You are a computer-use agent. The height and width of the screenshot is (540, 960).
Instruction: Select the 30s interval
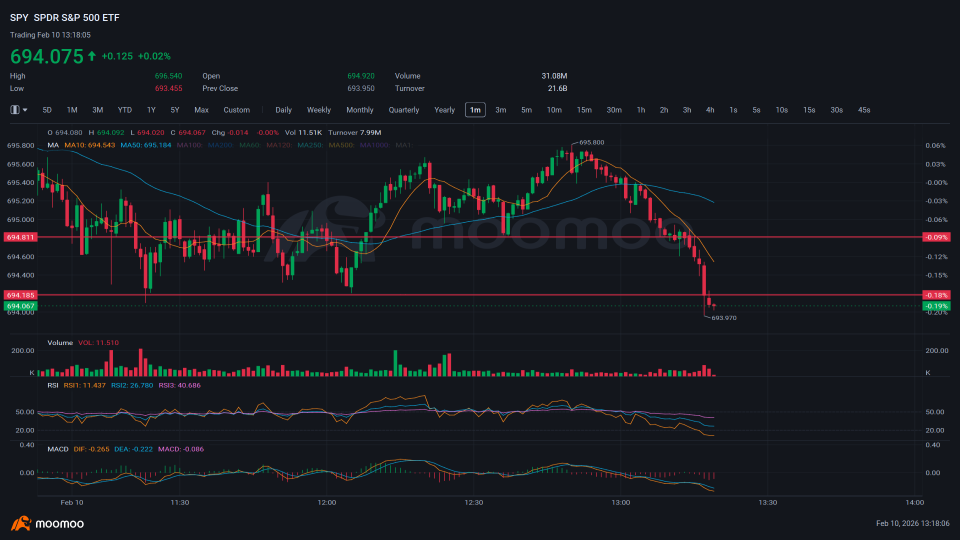pyautogui.click(x=837, y=110)
